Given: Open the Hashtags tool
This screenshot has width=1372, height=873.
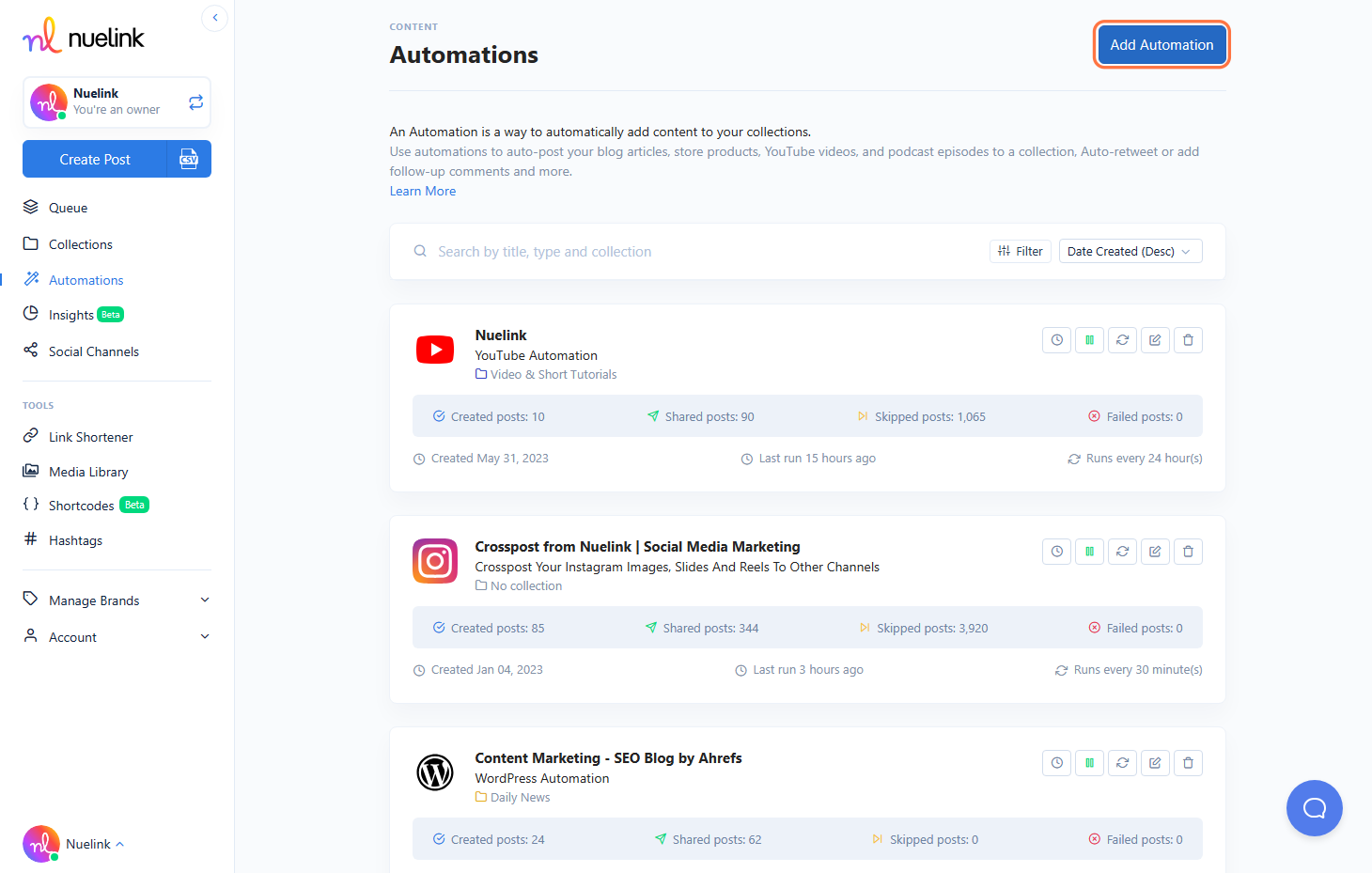Looking at the screenshot, I should tap(75, 540).
